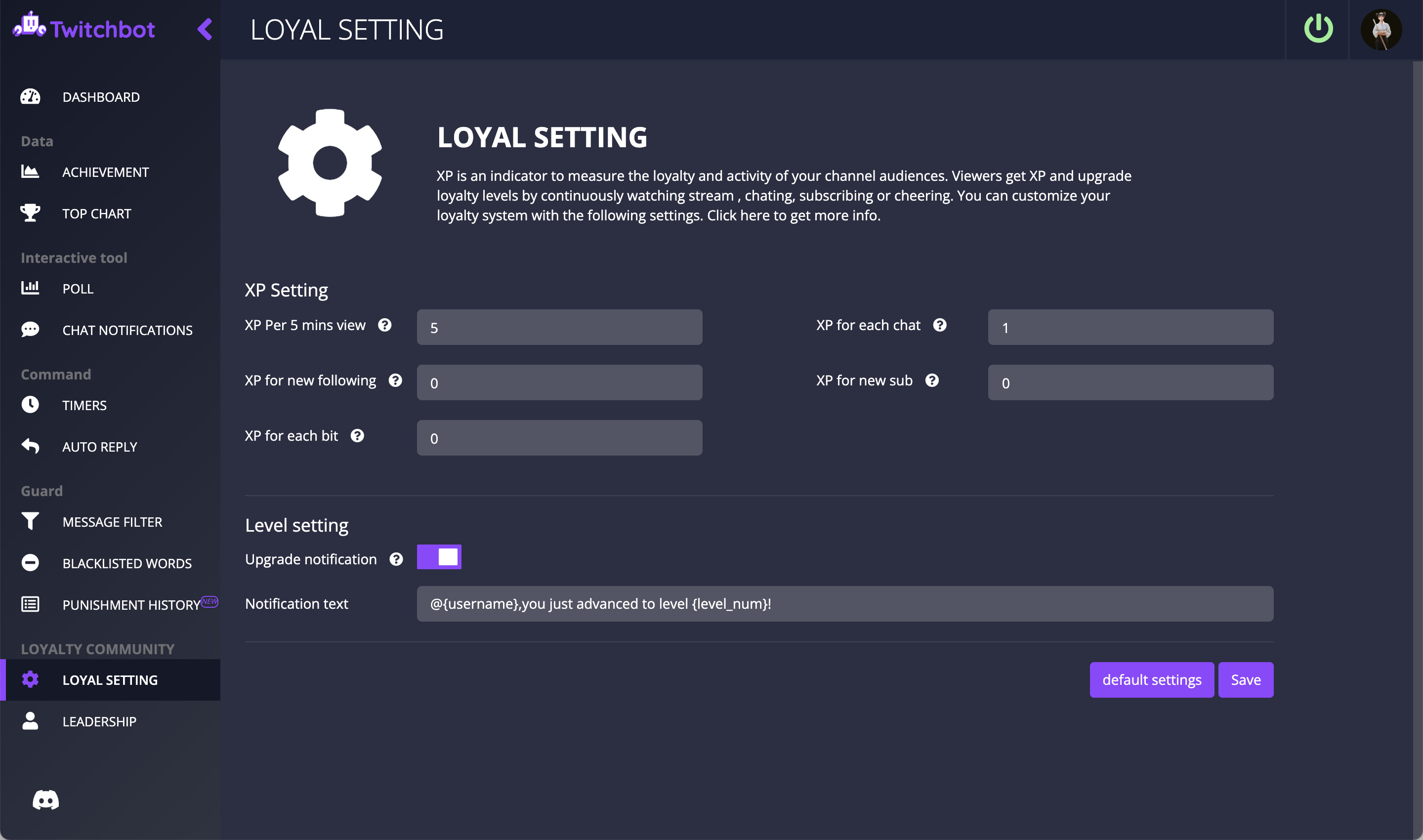Viewport: 1423px width, 840px height.
Task: Select the Poll bar-graph icon
Action: [x=31, y=288]
